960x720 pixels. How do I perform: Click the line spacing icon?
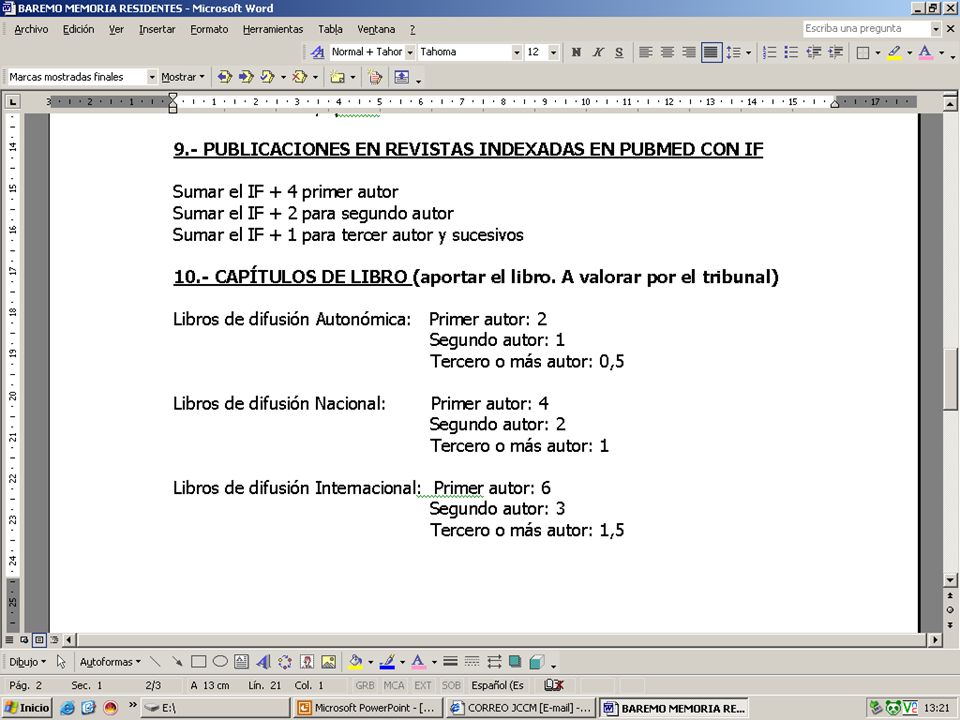733,53
